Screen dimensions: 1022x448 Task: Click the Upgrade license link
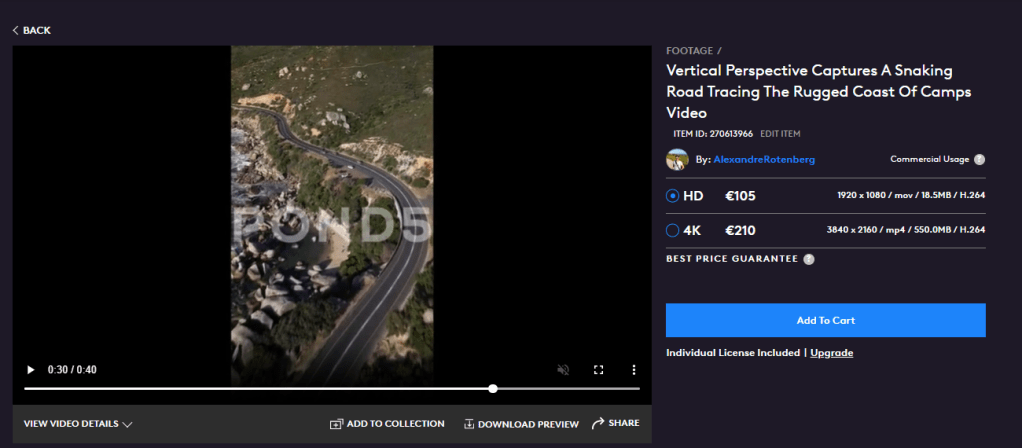click(831, 353)
